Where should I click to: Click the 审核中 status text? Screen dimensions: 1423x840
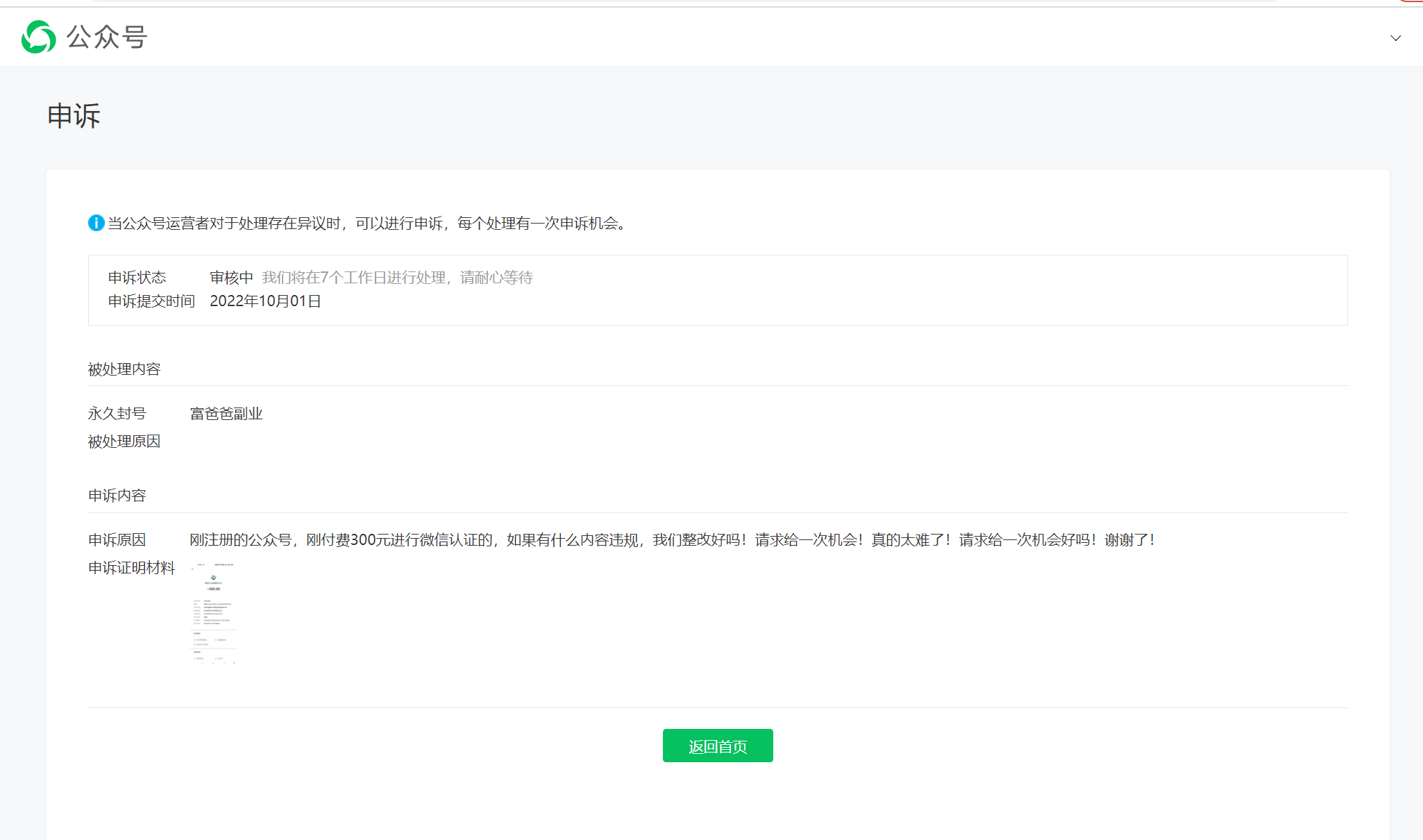tap(231, 278)
